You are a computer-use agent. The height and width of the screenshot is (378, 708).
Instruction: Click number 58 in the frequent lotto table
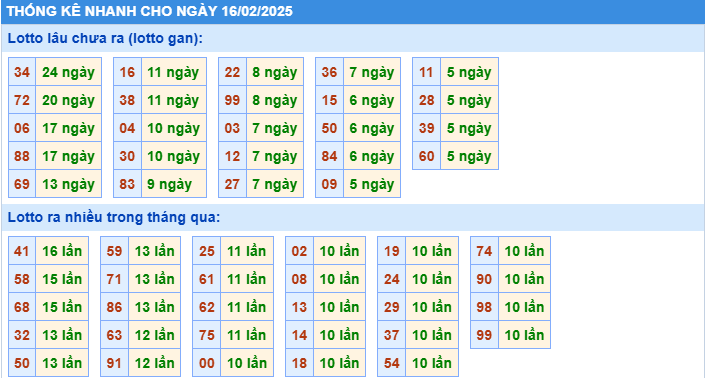[x=22, y=279]
